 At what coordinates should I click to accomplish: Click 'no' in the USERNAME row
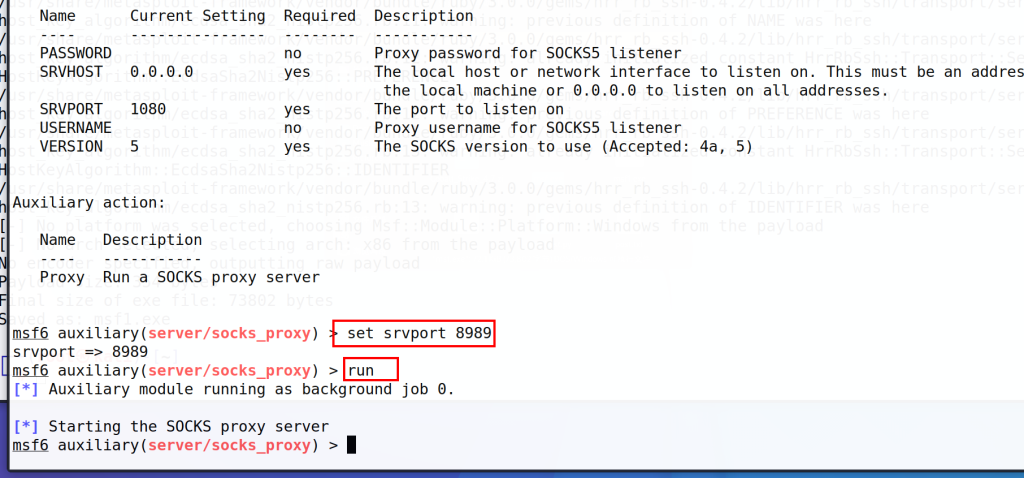pos(293,128)
